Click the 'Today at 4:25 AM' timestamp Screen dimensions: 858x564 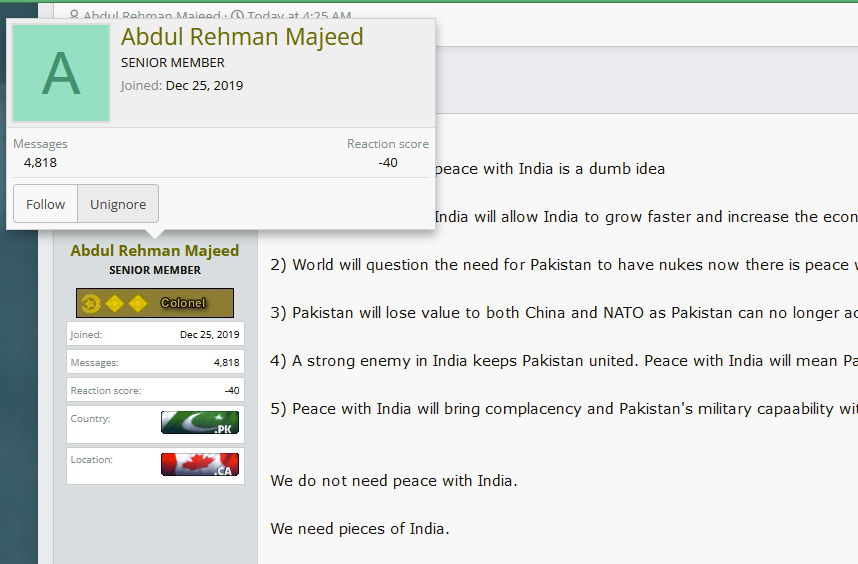coord(299,15)
